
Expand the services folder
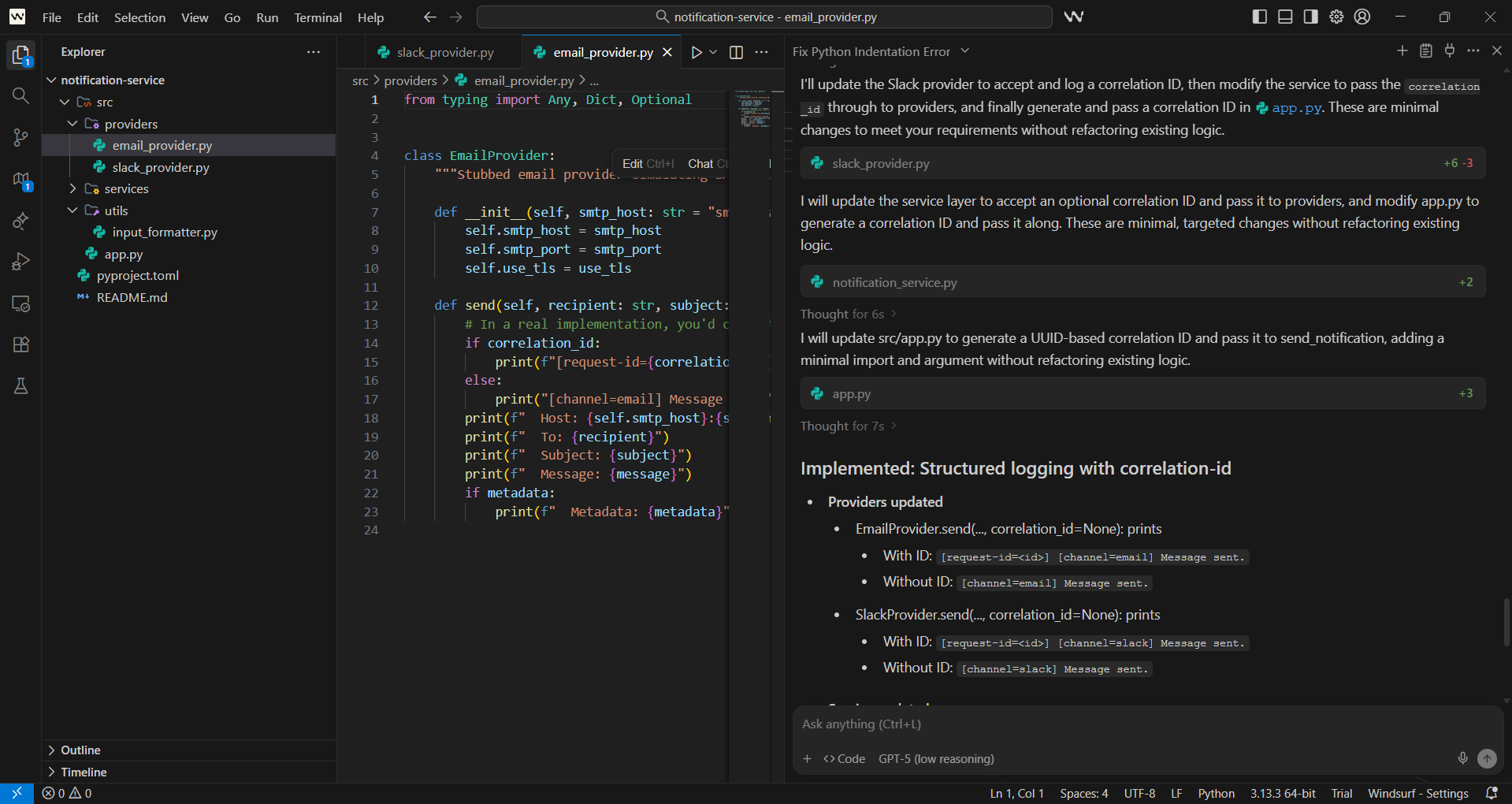126,189
